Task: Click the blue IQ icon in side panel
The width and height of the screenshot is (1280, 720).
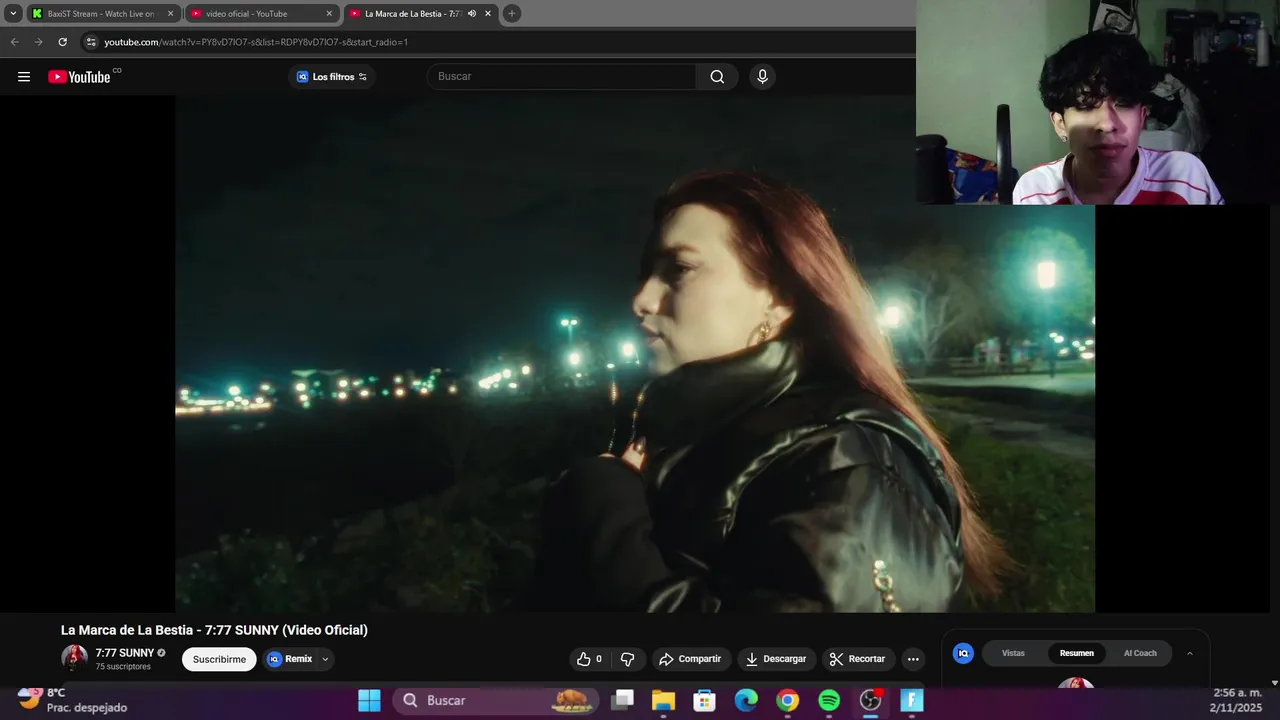Action: [x=963, y=653]
